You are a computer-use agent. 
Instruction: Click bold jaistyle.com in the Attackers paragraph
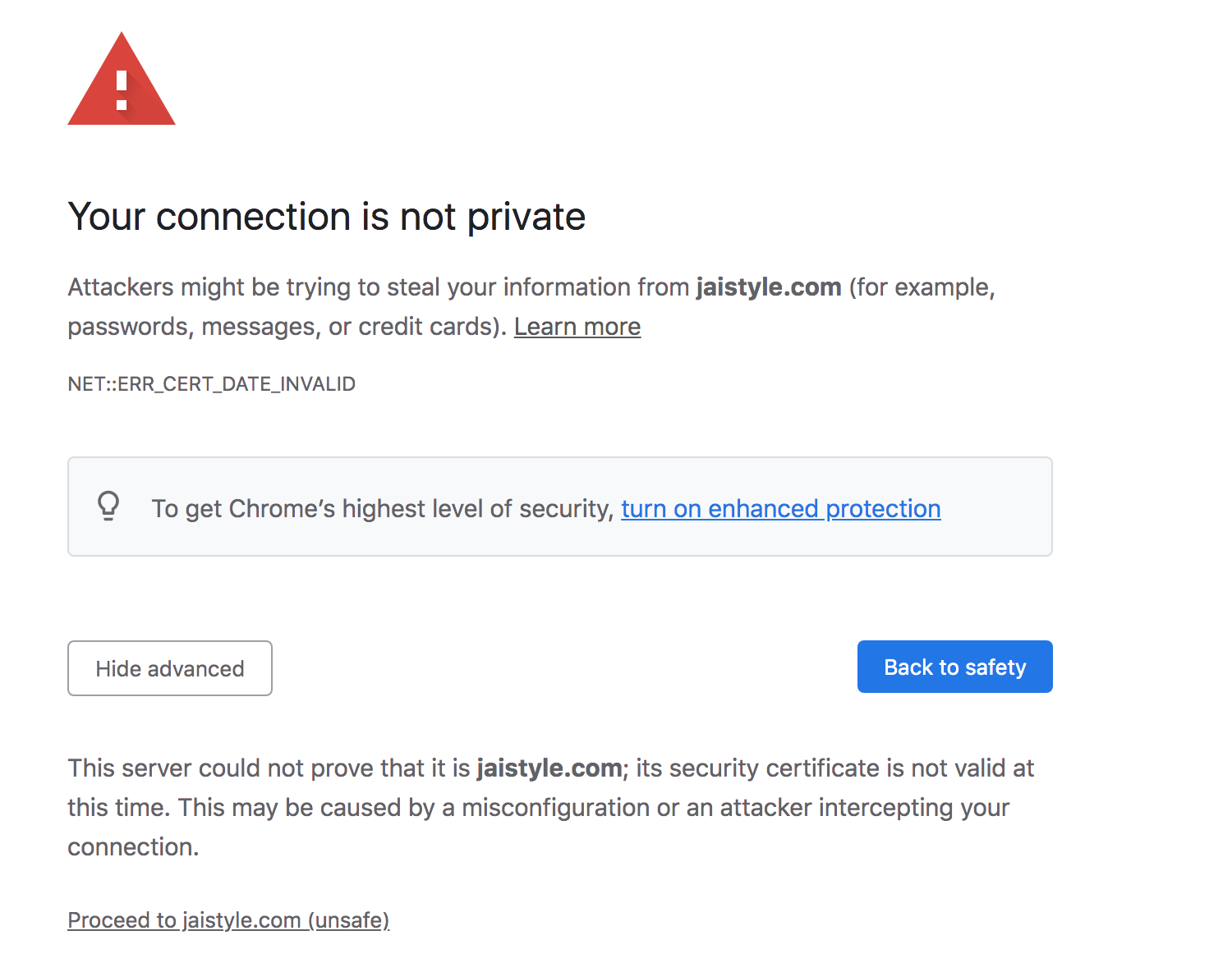(x=768, y=287)
